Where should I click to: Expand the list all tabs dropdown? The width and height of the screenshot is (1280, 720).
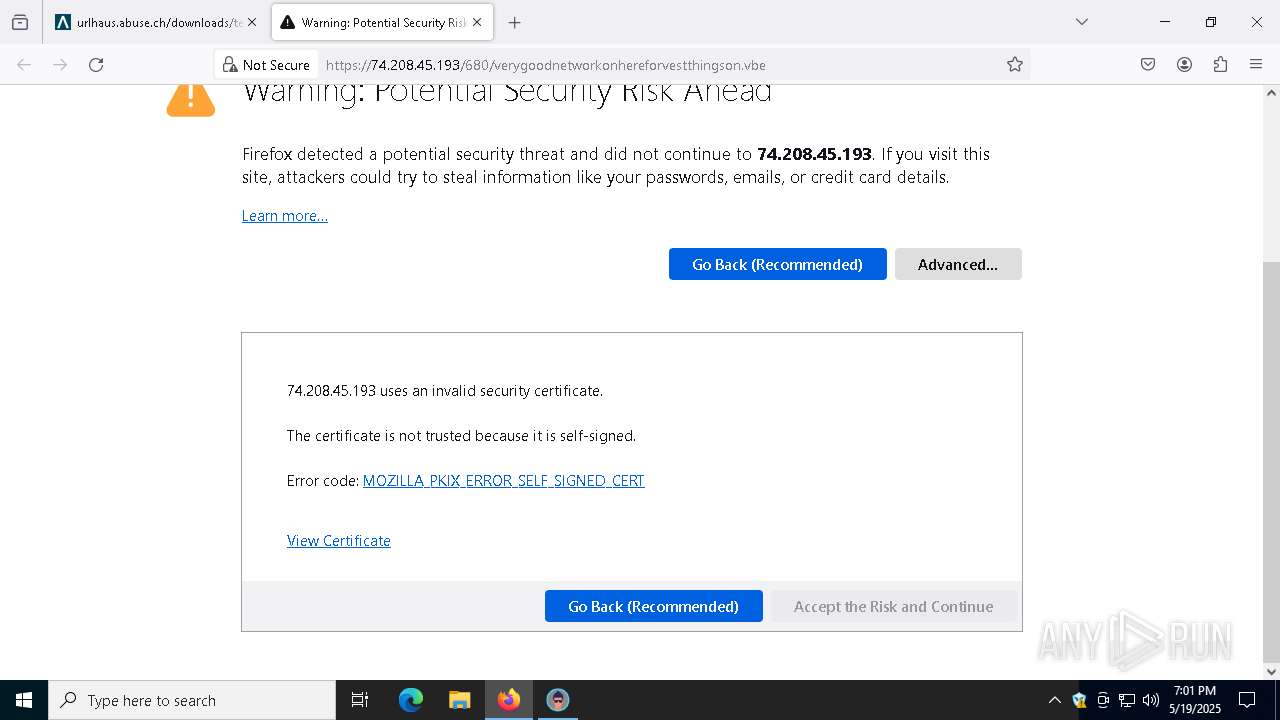point(1081,22)
